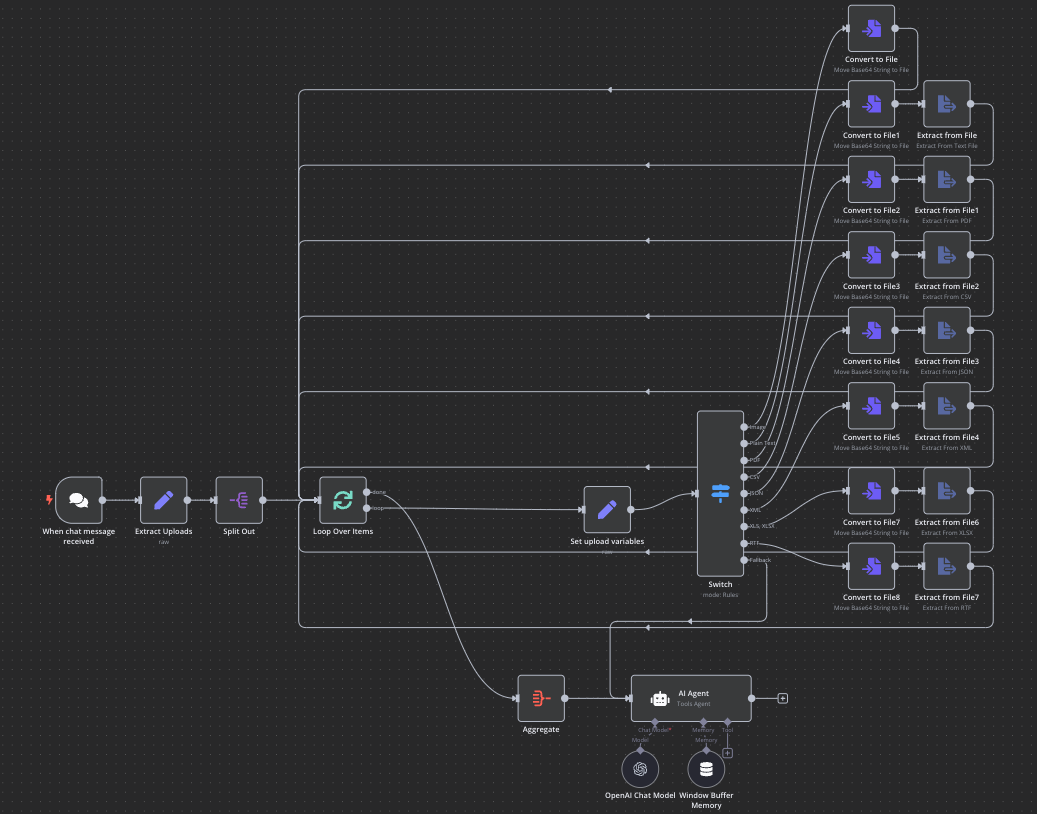Image resolution: width=1037 pixels, height=814 pixels.
Task: Open the Convert to File3 node
Action: [872, 255]
